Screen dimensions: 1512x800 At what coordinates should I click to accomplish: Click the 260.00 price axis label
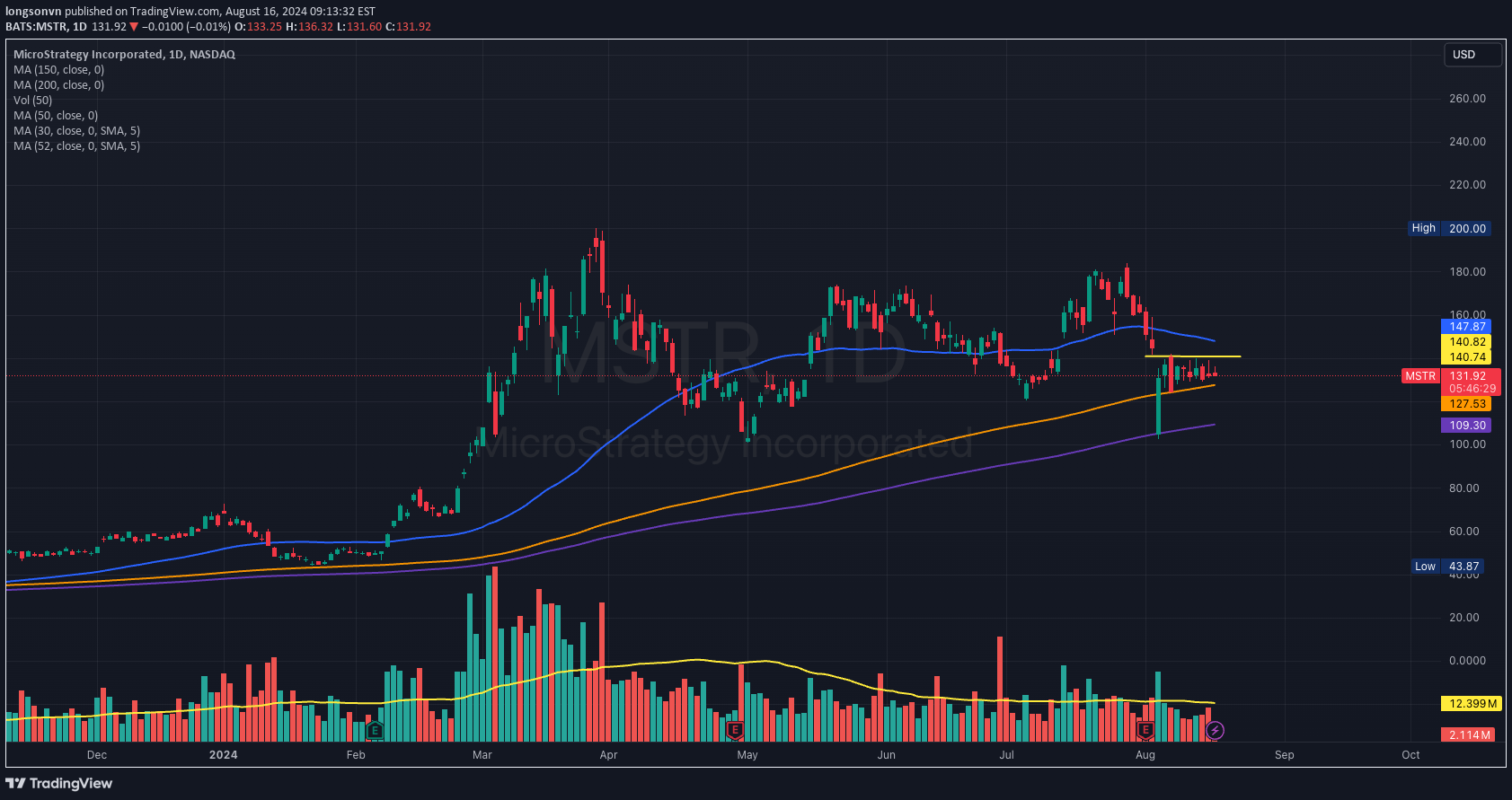click(x=1467, y=99)
